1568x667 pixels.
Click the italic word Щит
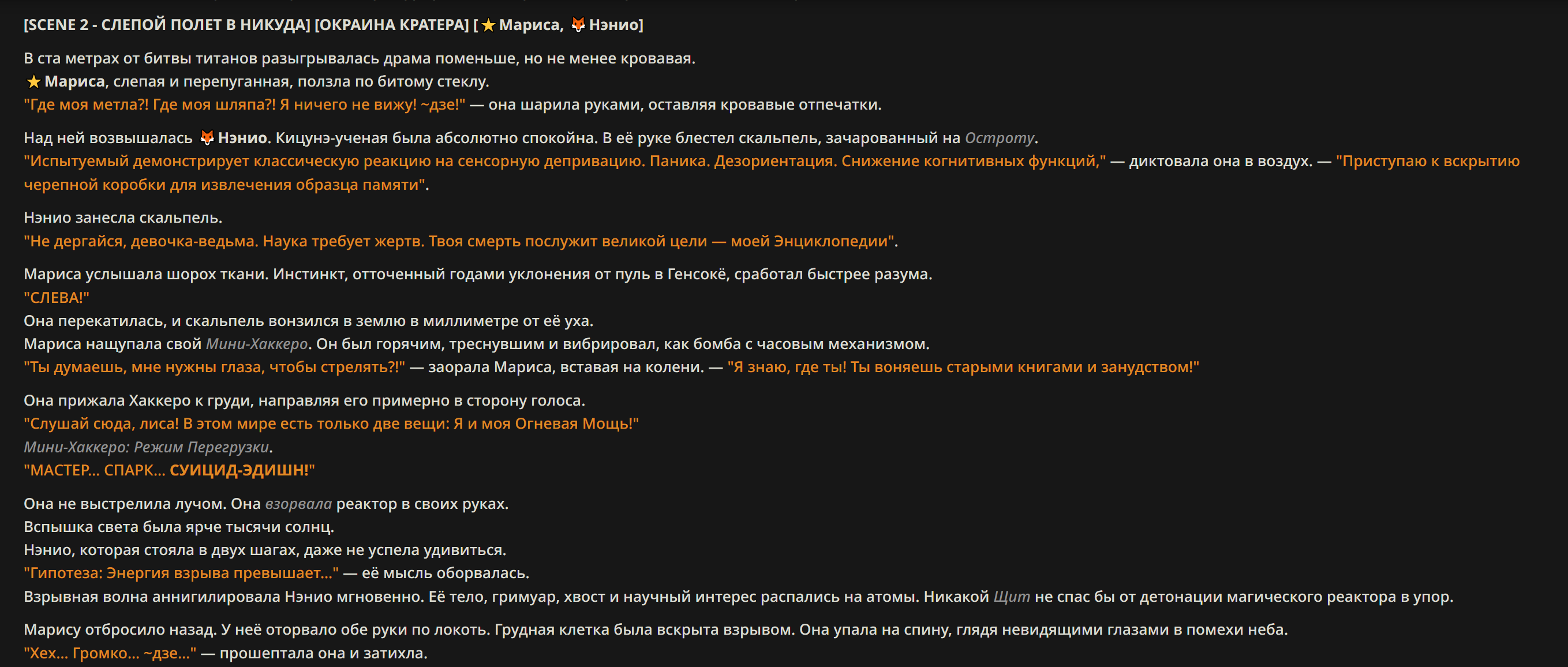[1012, 597]
